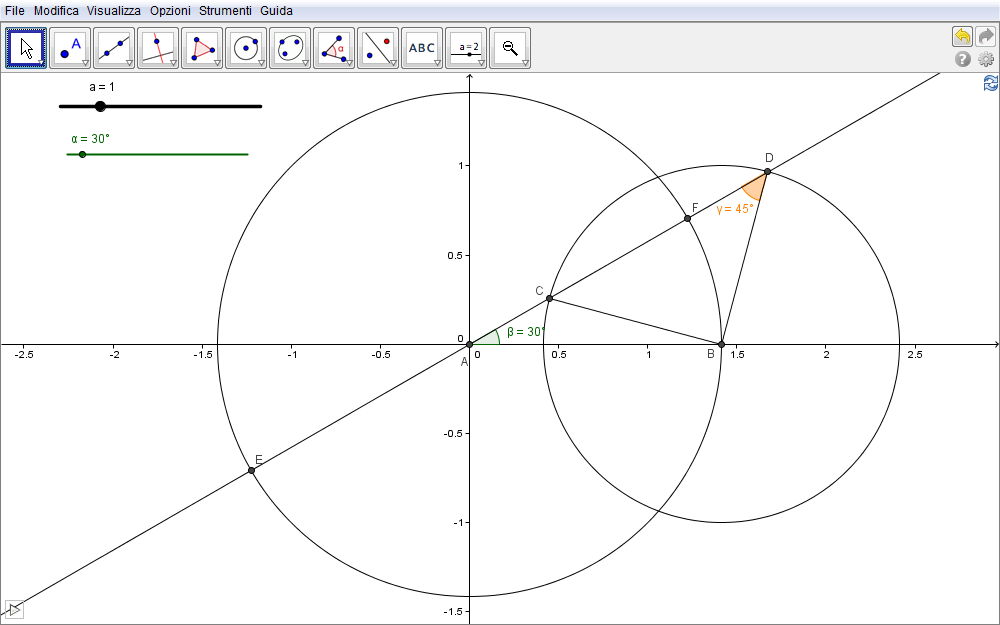Choose the a=2 Slider tool
1000x625 pixels.
point(466,47)
